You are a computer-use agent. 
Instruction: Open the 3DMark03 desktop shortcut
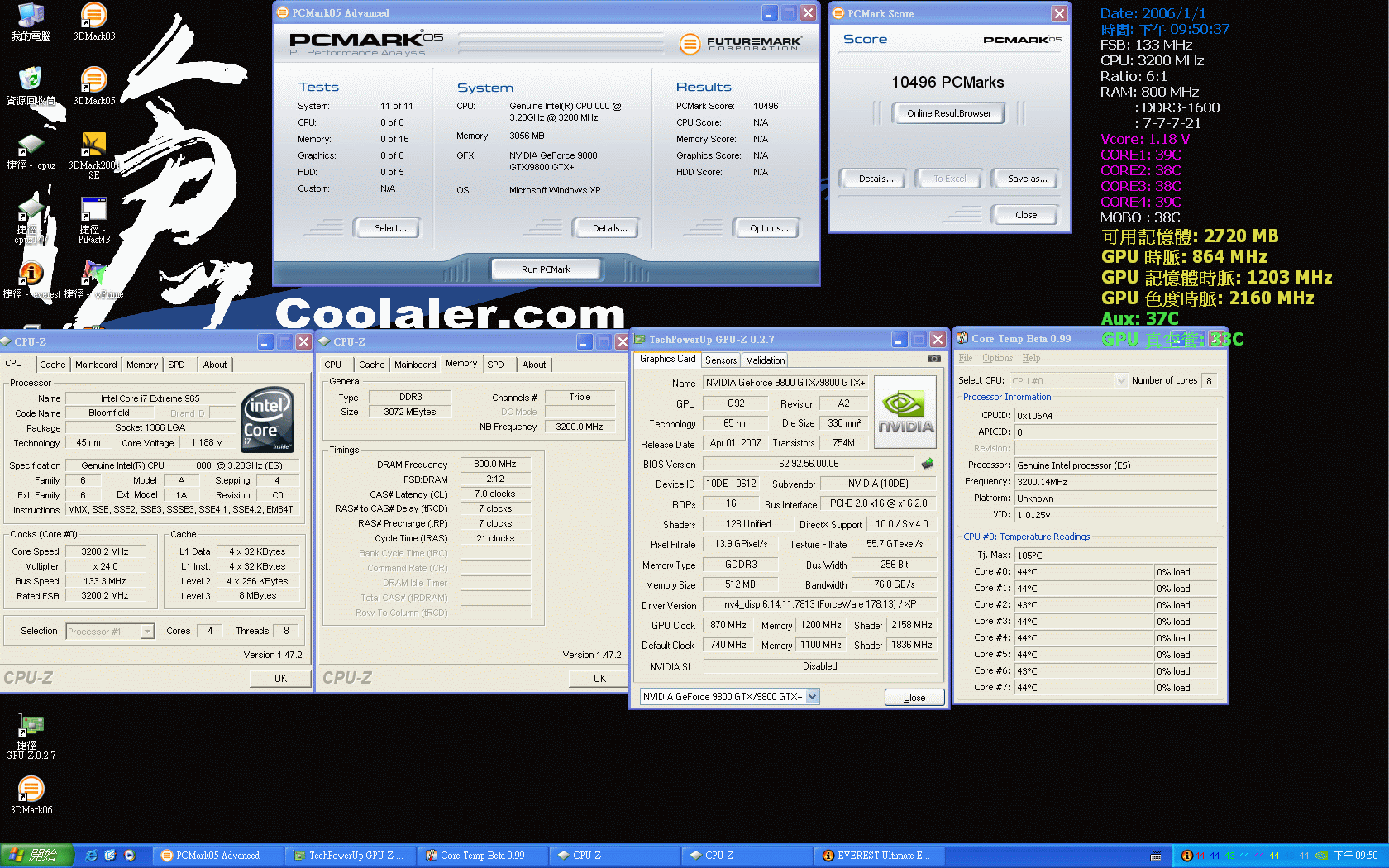(x=93, y=22)
